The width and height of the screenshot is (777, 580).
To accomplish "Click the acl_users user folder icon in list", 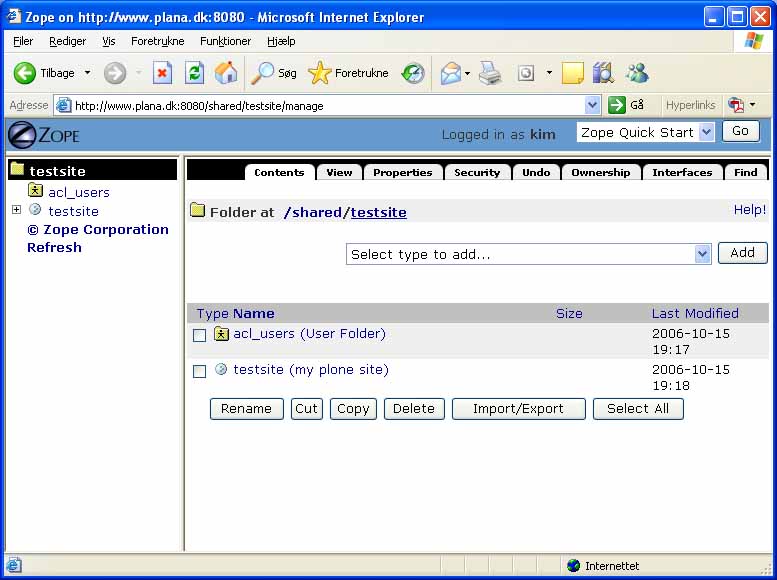I will click(x=222, y=334).
